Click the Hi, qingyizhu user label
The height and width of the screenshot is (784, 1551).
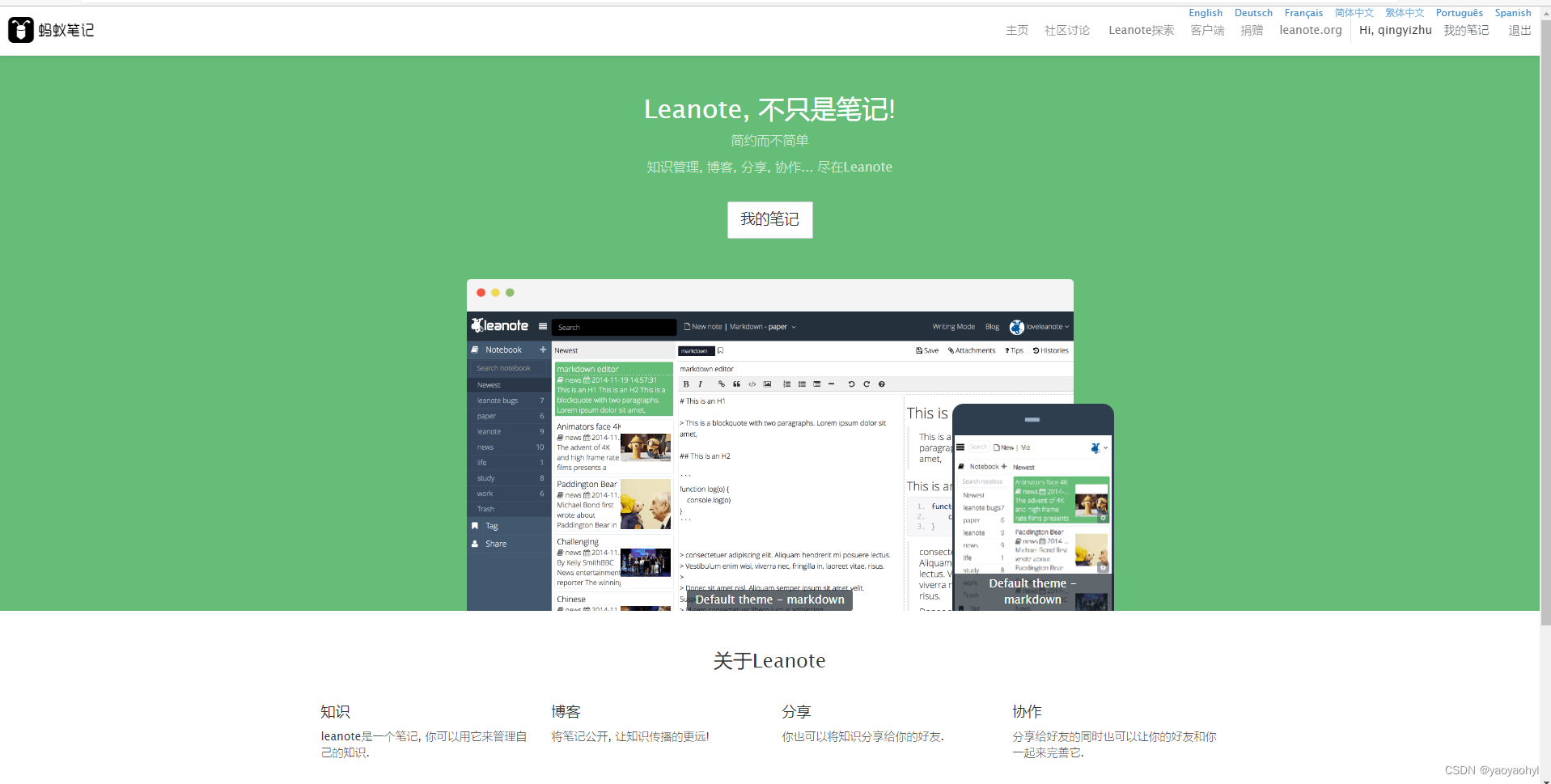[x=1395, y=31]
